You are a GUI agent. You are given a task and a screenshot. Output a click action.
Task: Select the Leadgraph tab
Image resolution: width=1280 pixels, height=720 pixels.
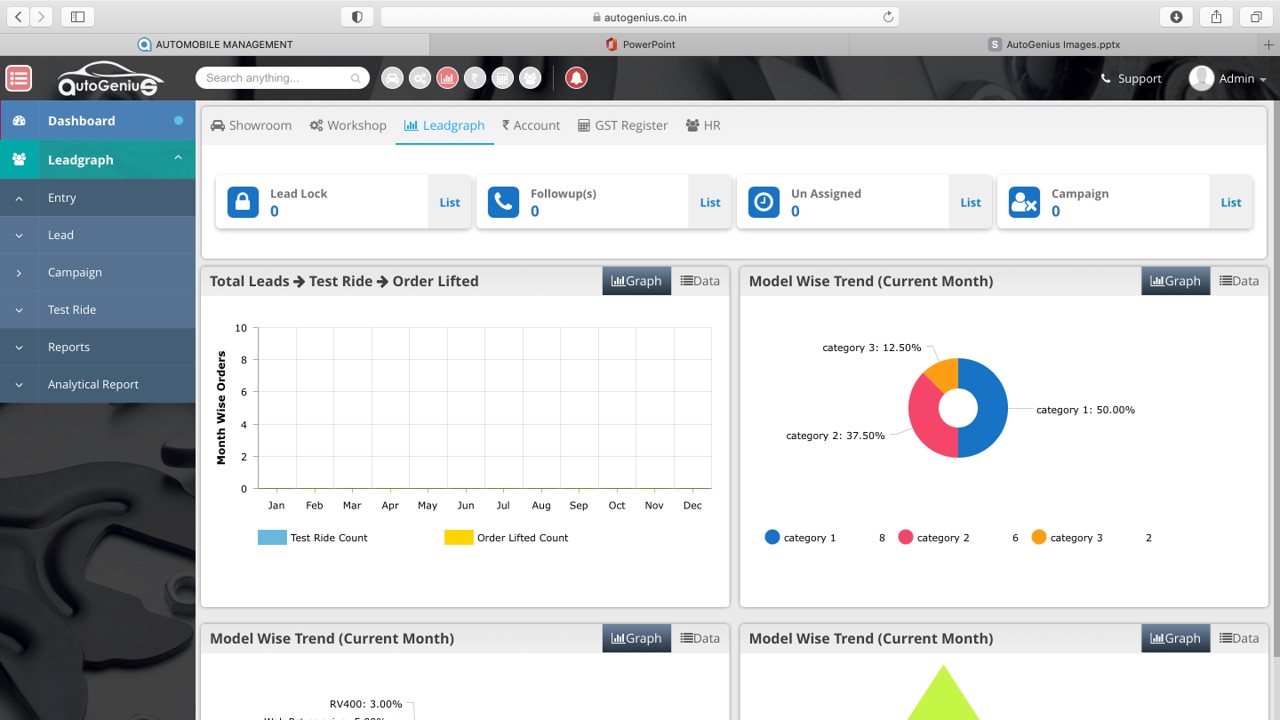tap(444, 125)
